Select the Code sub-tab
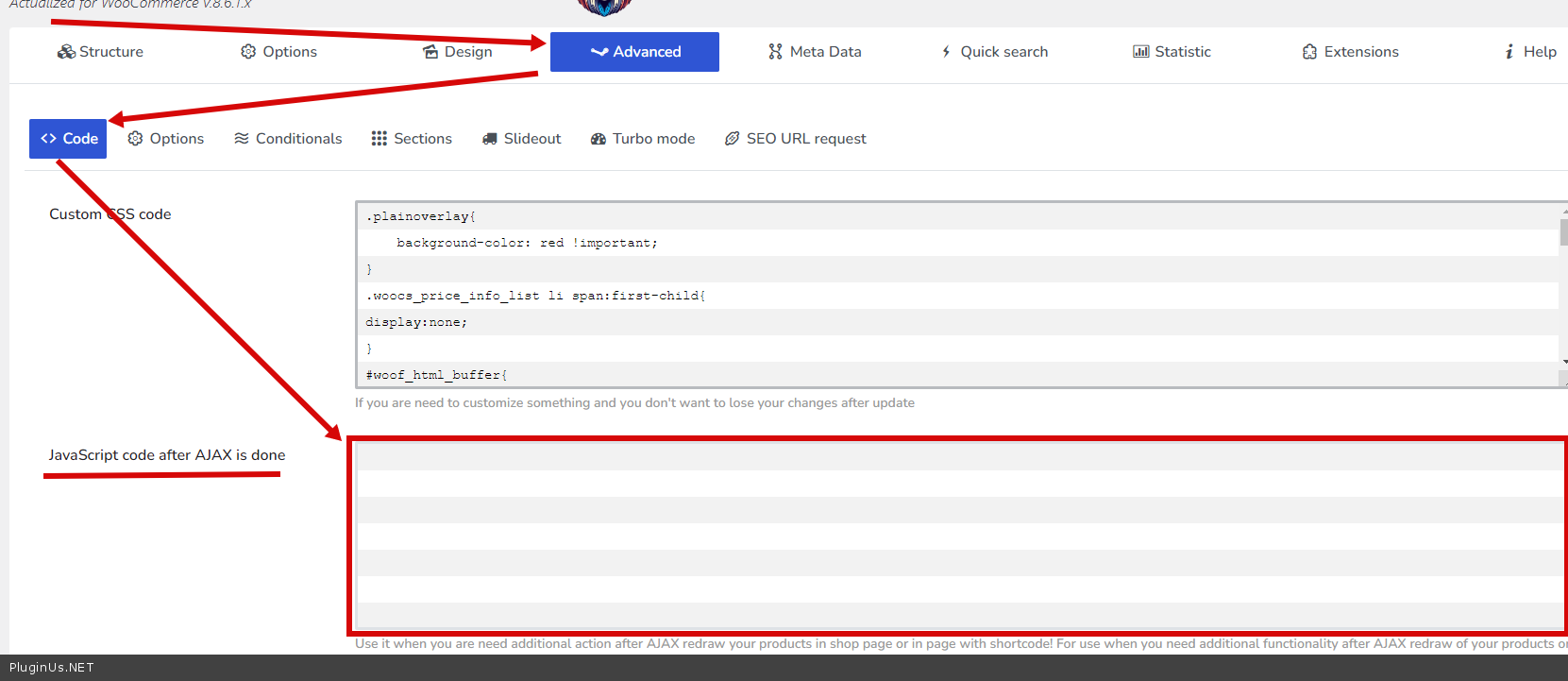This screenshot has height=681, width=1568. (68, 139)
